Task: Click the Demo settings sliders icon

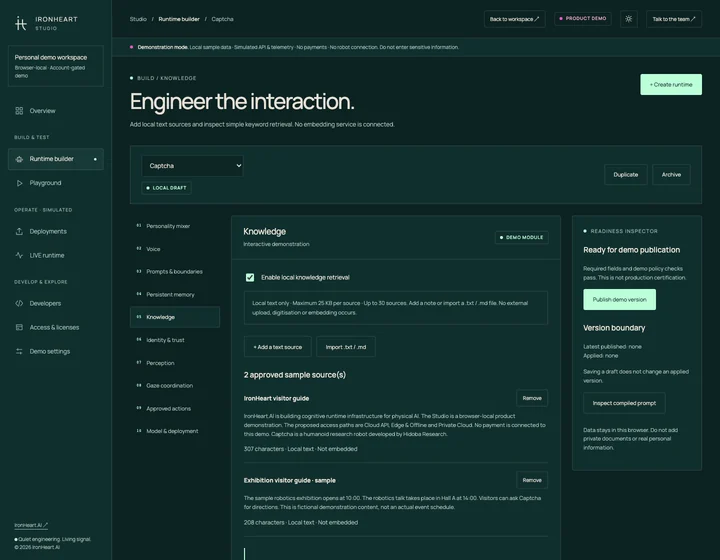Action: (x=19, y=351)
